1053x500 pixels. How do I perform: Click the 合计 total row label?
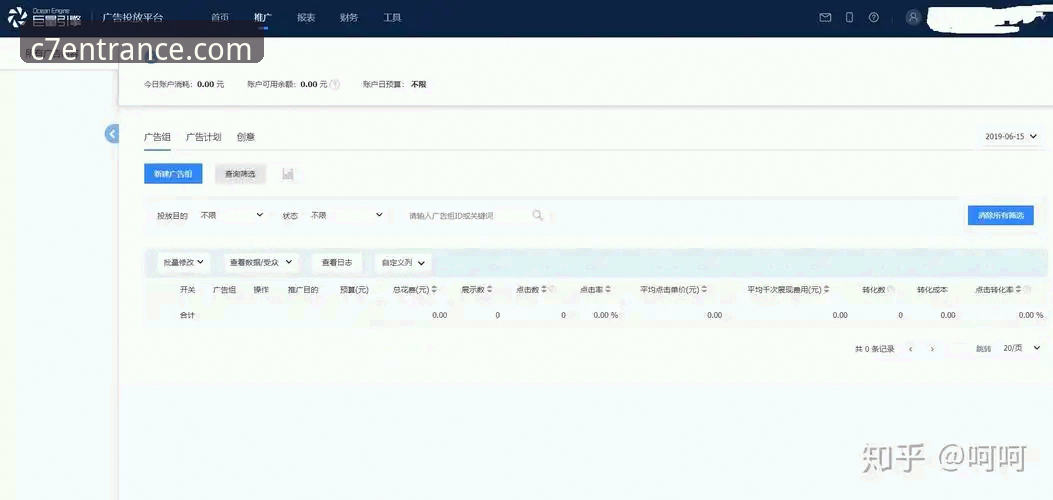[x=187, y=315]
